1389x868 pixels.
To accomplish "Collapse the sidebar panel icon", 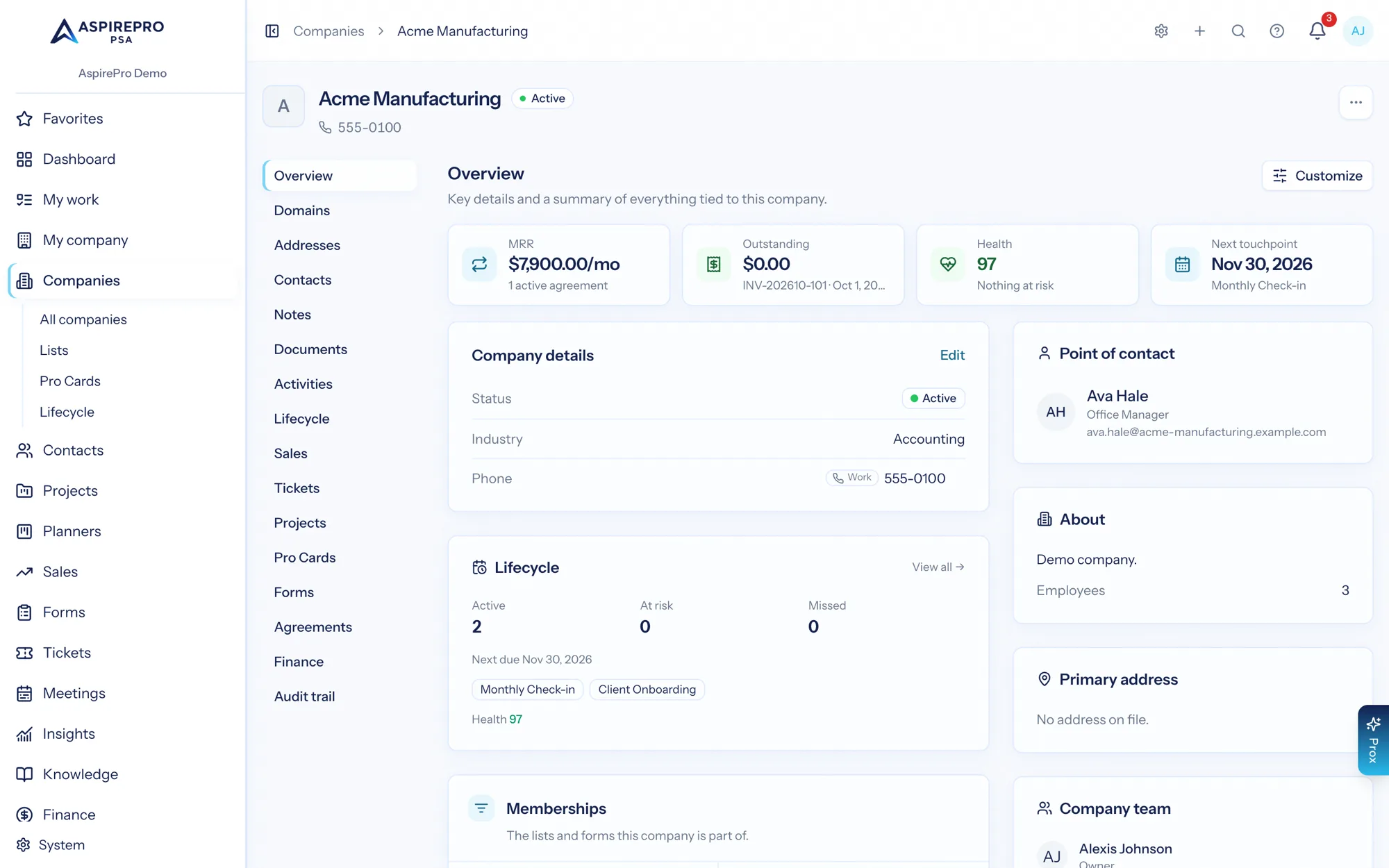I will click(272, 31).
